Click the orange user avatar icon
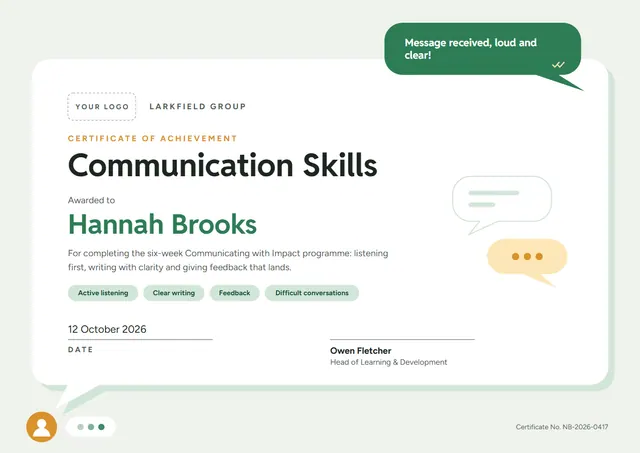The height and width of the screenshot is (453, 640). tap(42, 427)
